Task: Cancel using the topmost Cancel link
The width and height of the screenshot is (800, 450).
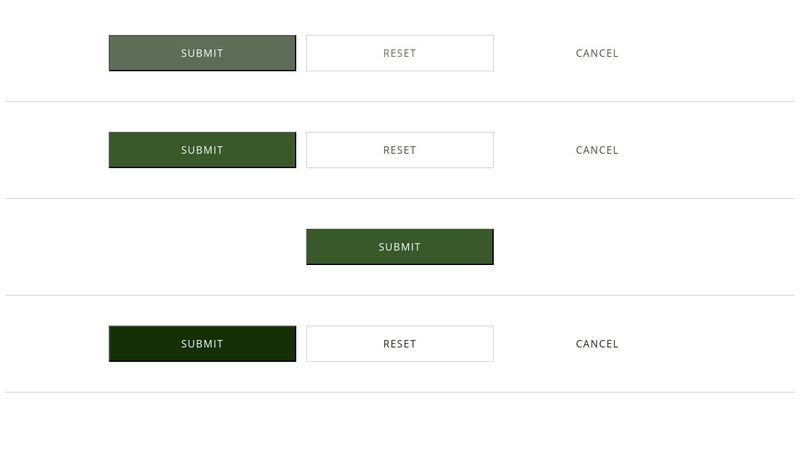Action: pyautogui.click(x=597, y=53)
